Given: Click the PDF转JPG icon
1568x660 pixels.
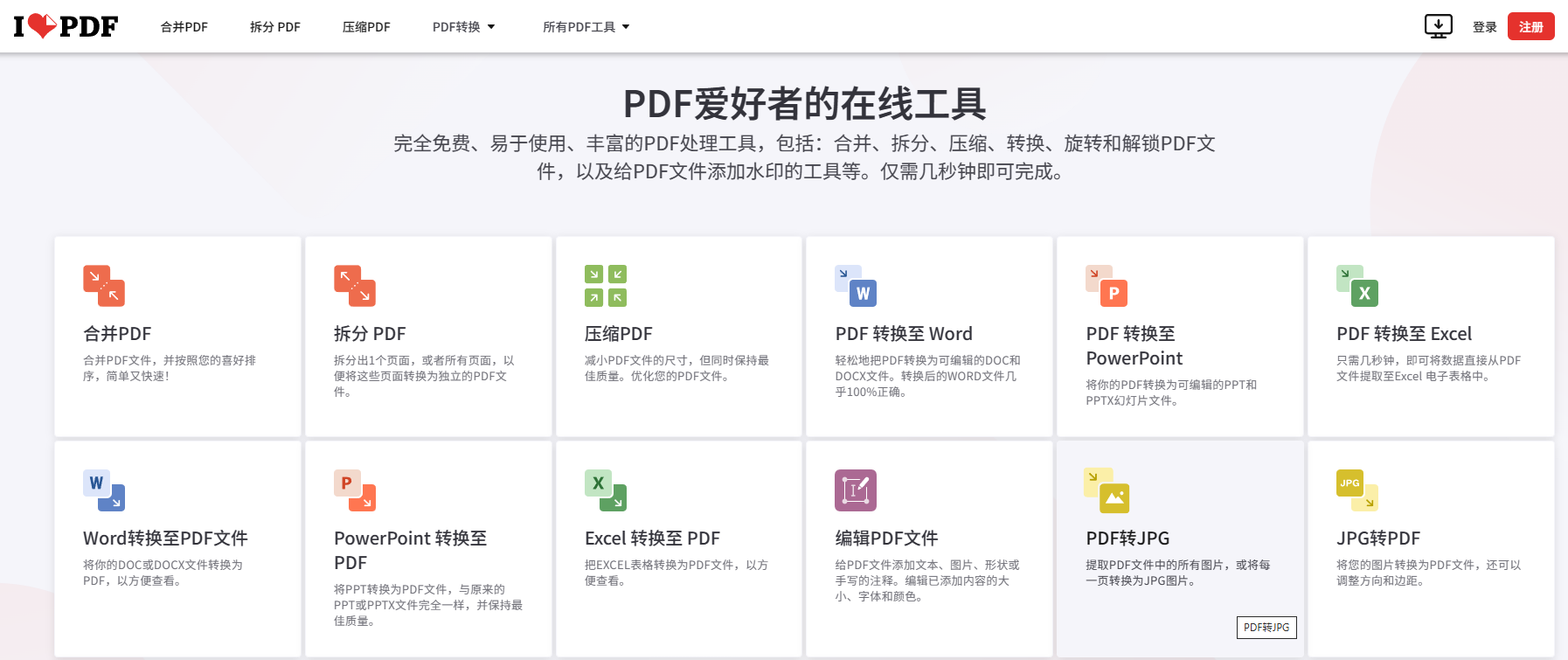Looking at the screenshot, I should pyautogui.click(x=1107, y=490).
